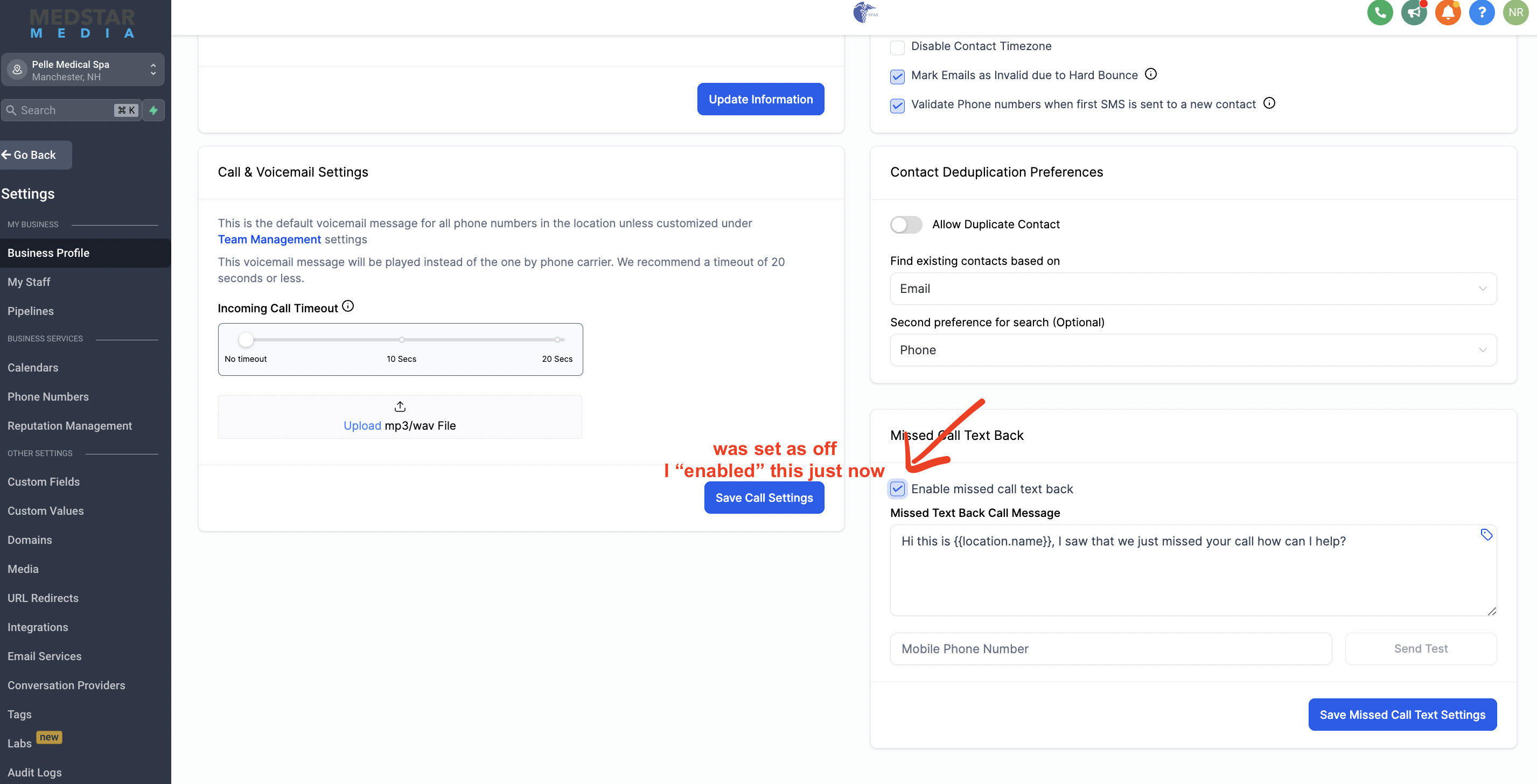Open the megaphone announcements icon
The width and height of the screenshot is (1537, 784).
1414,12
